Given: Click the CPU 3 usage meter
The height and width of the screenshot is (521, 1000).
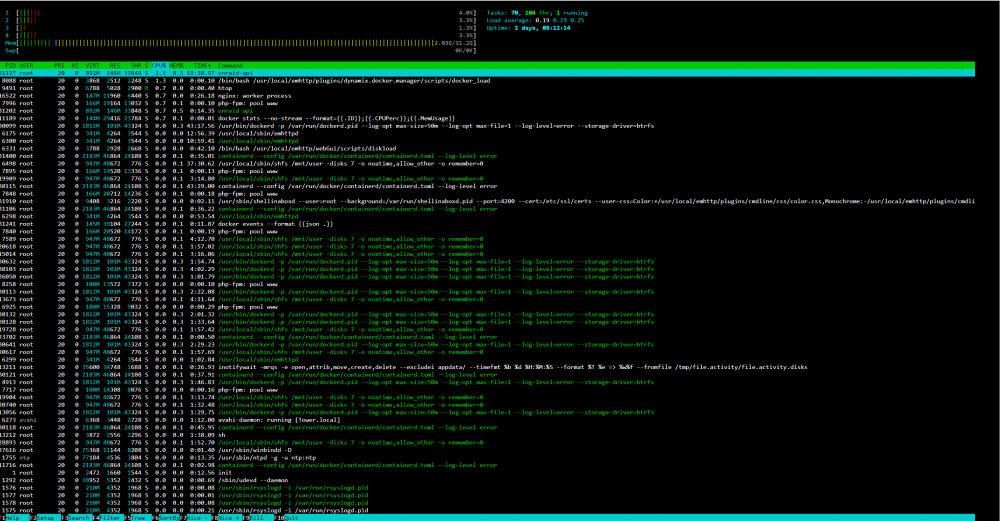Looking at the screenshot, I should pyautogui.click(x=240, y=28).
